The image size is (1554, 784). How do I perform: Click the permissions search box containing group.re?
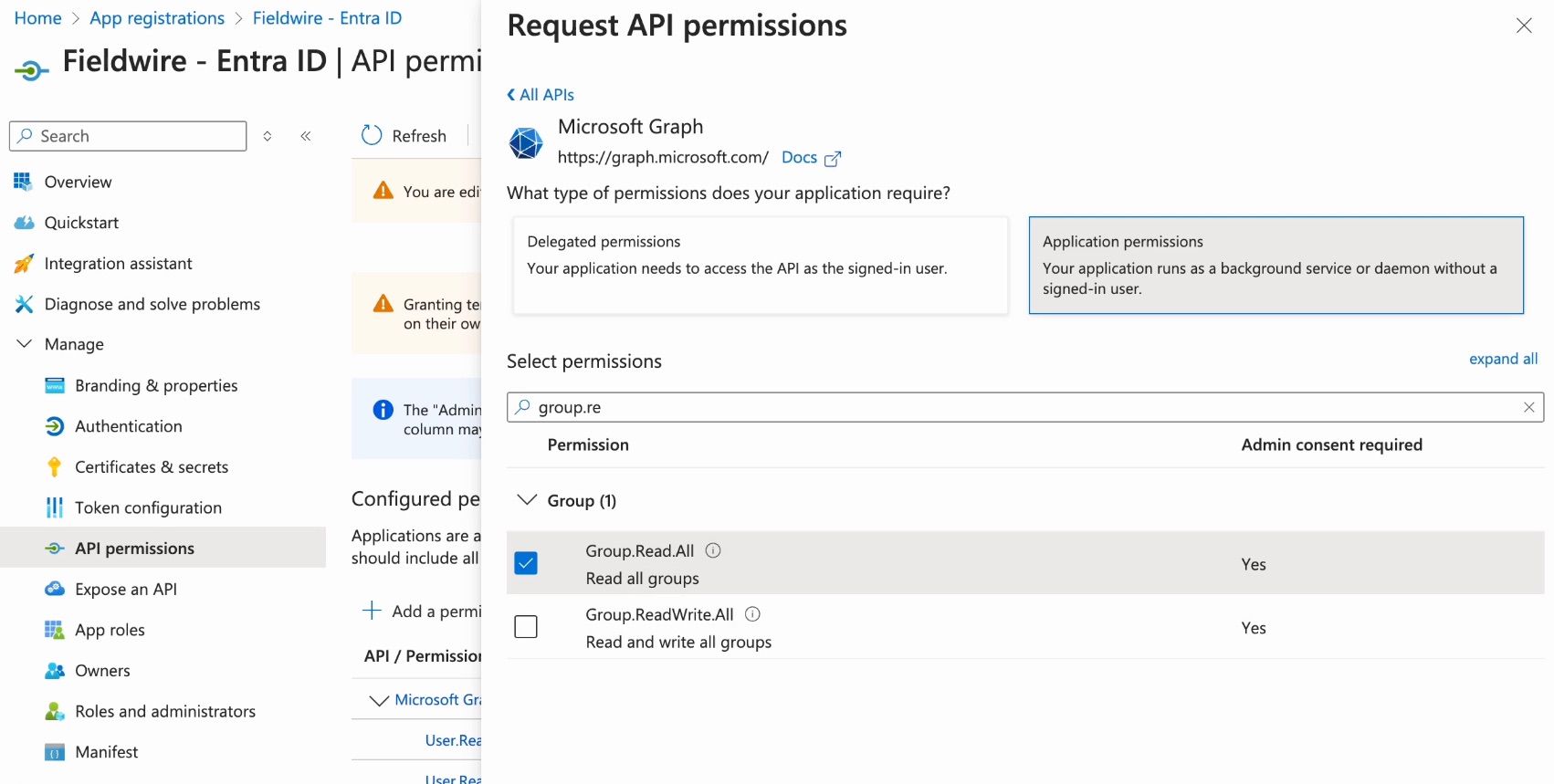[x=1024, y=407]
